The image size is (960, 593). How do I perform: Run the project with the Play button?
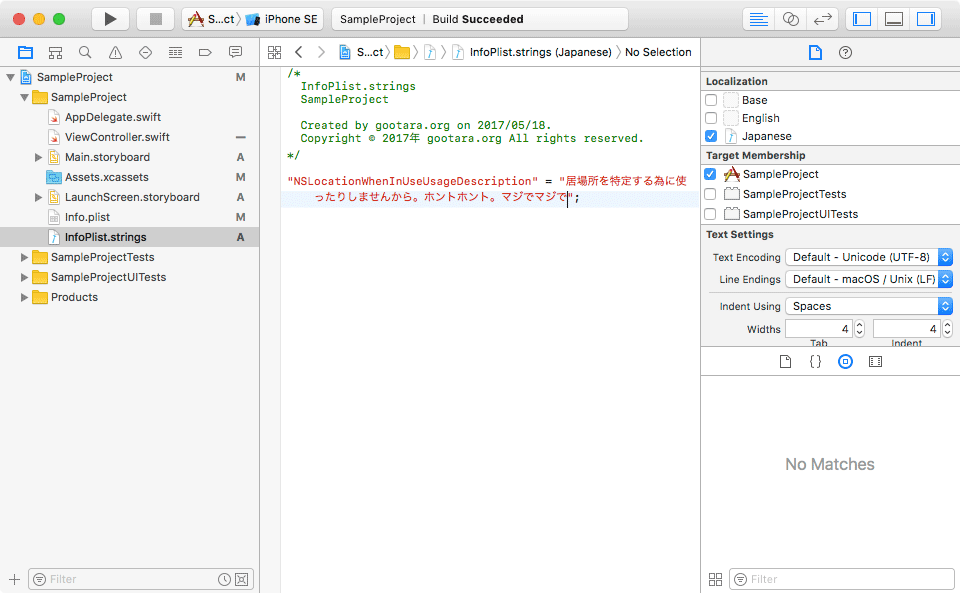pos(110,19)
